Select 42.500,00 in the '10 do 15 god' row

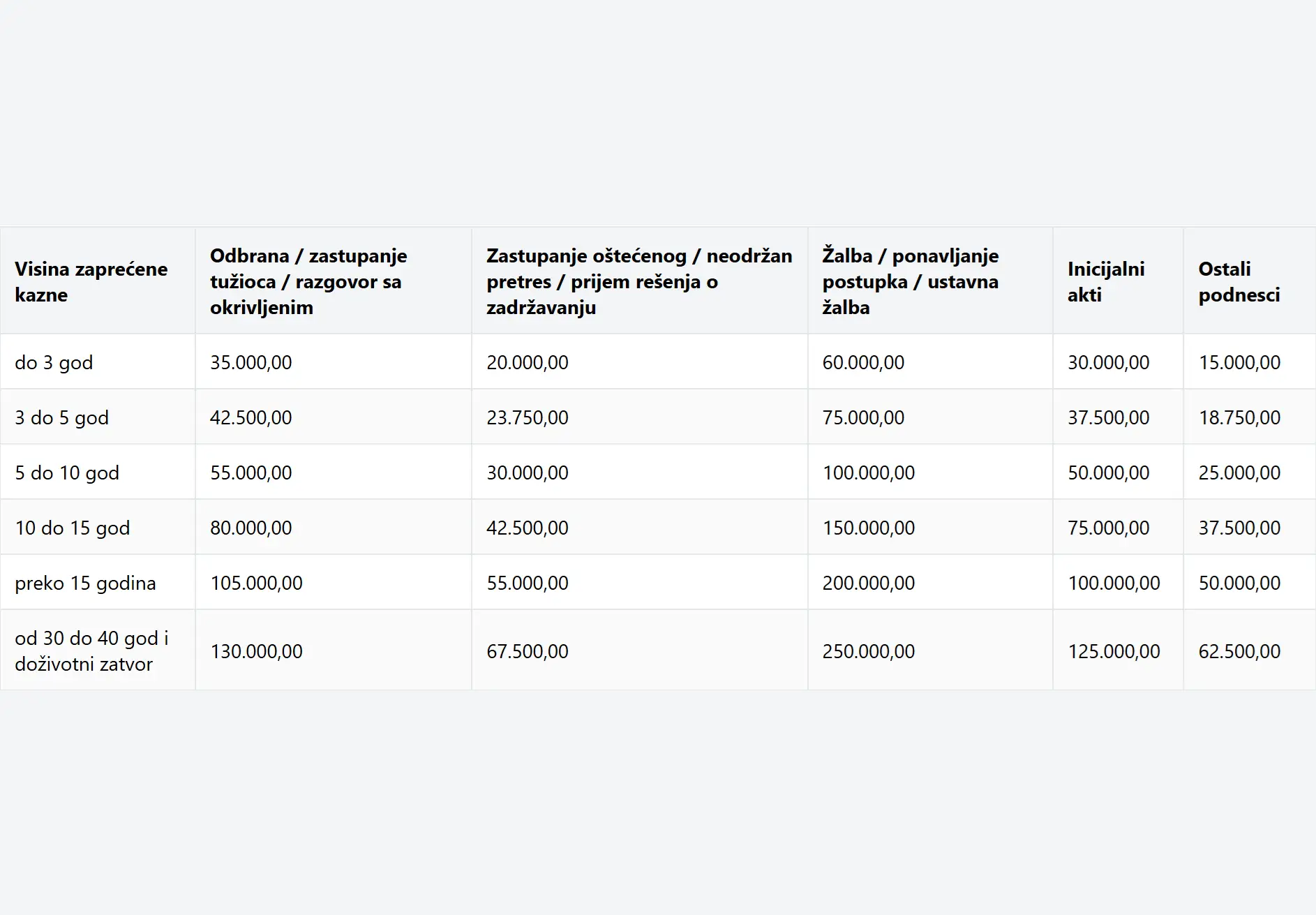(x=528, y=528)
